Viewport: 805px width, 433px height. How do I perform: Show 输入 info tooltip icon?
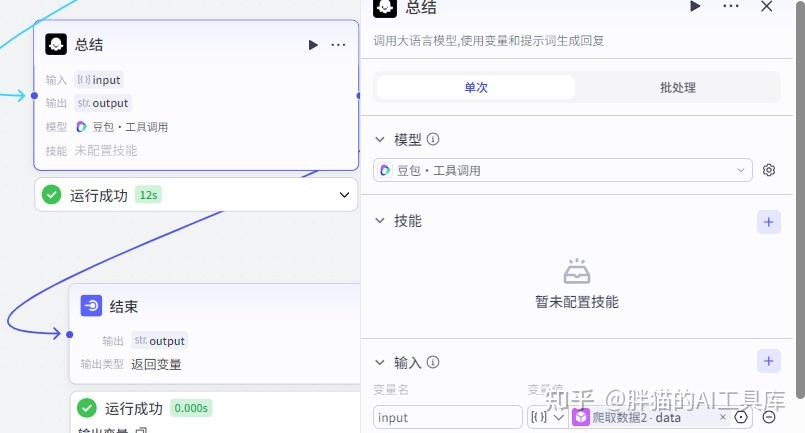click(x=433, y=363)
